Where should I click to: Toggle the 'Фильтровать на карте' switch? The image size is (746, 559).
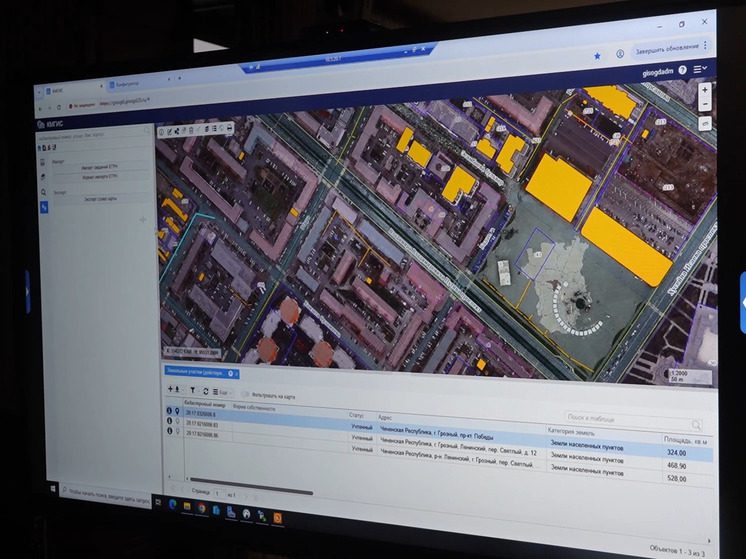(x=246, y=396)
